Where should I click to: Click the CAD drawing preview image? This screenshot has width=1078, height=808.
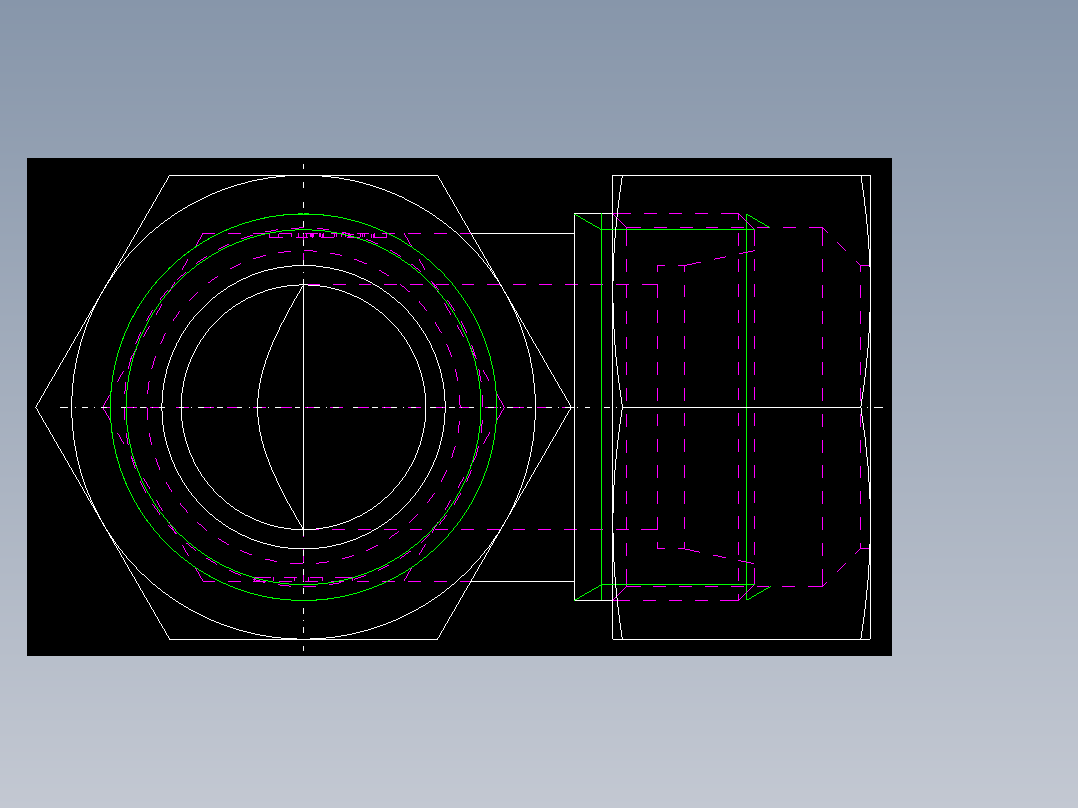459,406
